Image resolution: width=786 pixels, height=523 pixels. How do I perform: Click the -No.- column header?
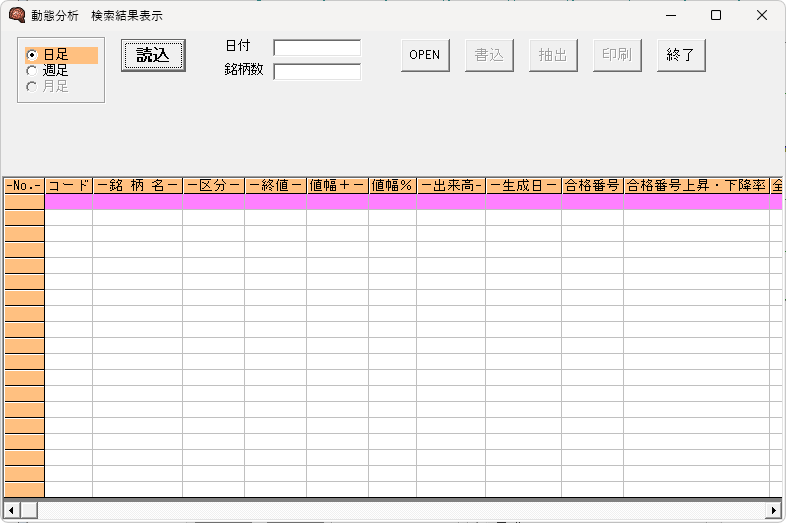(24, 186)
